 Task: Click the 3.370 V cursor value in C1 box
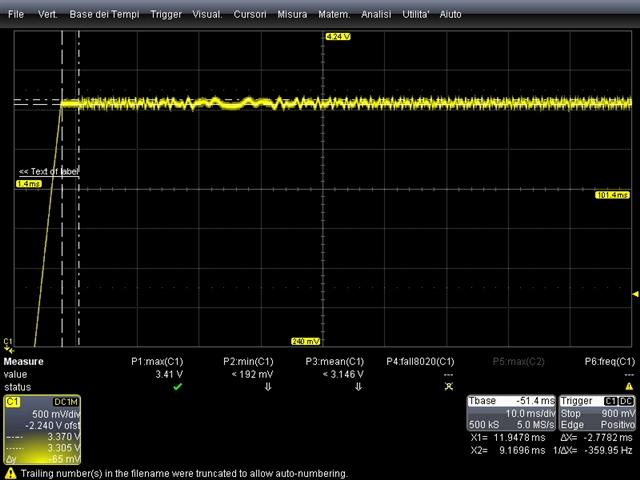(x=64, y=437)
